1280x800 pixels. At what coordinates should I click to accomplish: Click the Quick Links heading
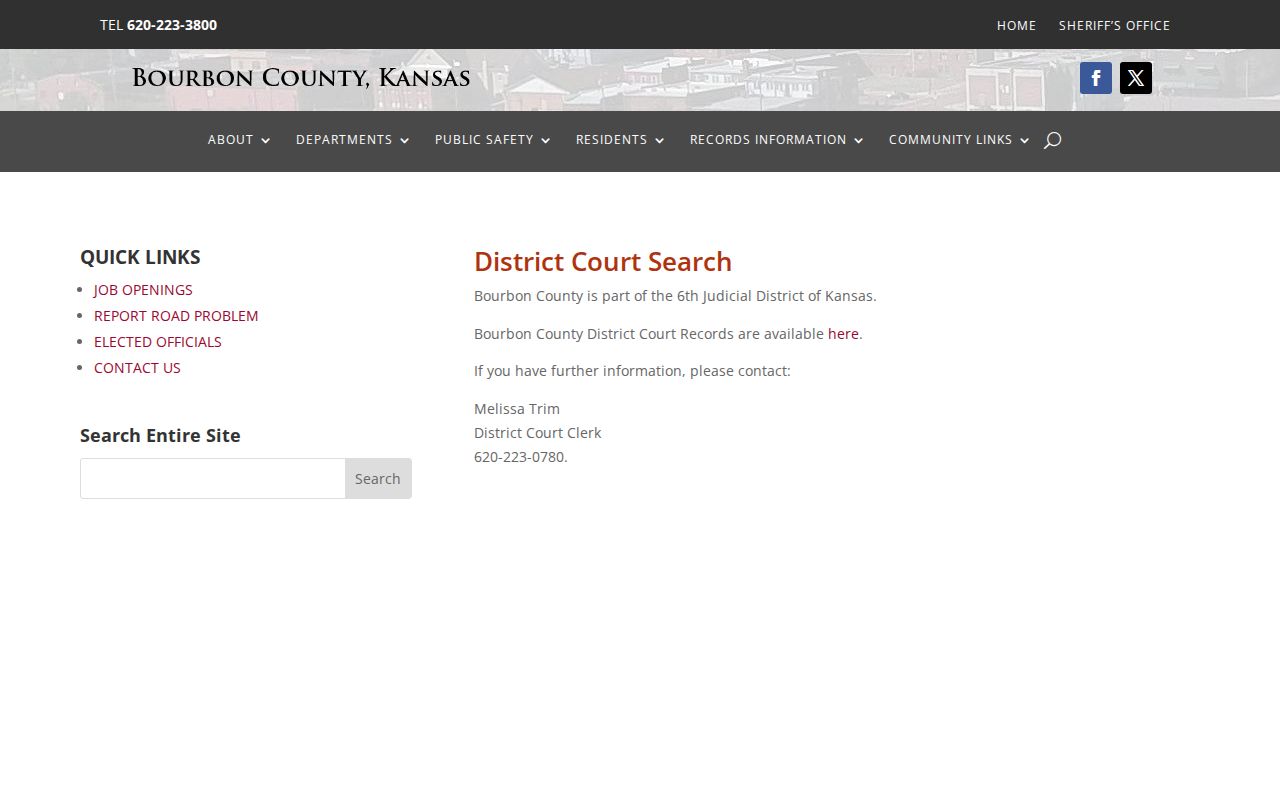(x=140, y=257)
